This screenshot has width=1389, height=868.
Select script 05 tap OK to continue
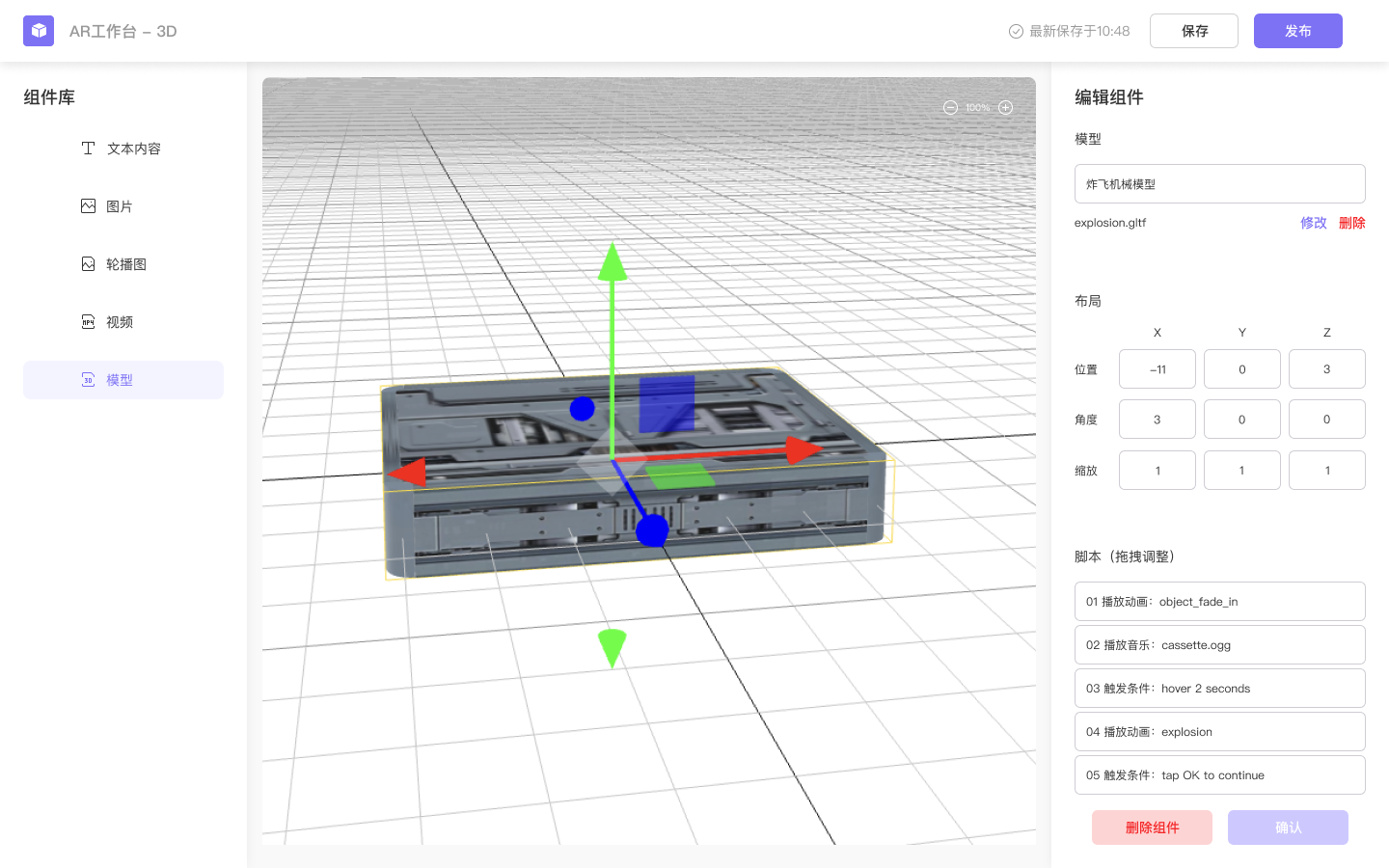pyautogui.click(x=1220, y=774)
